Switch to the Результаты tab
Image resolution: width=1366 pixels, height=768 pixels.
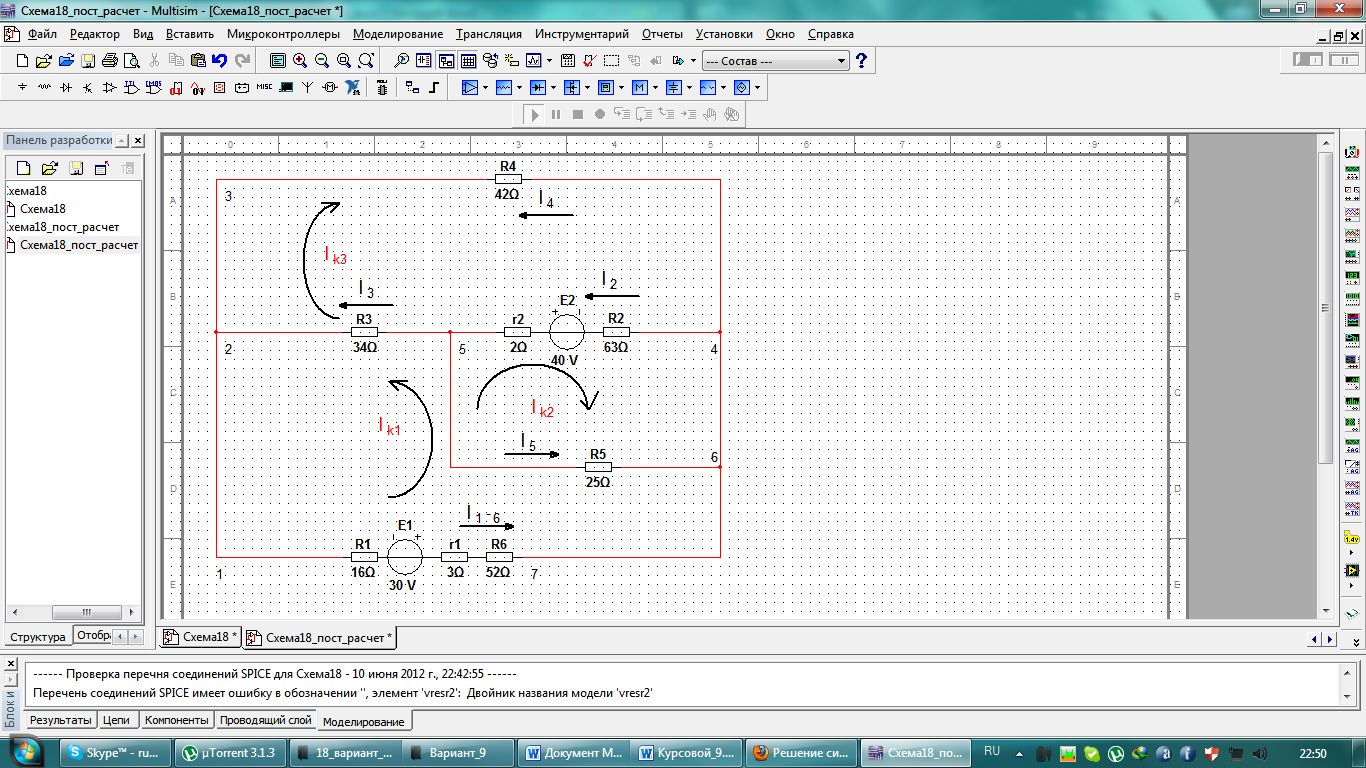61,720
